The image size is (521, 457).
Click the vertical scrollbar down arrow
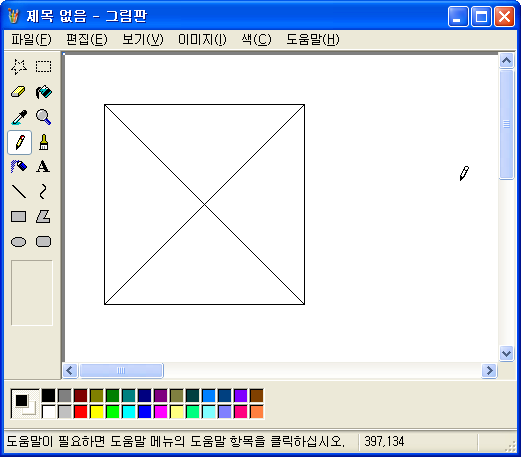pos(506,353)
